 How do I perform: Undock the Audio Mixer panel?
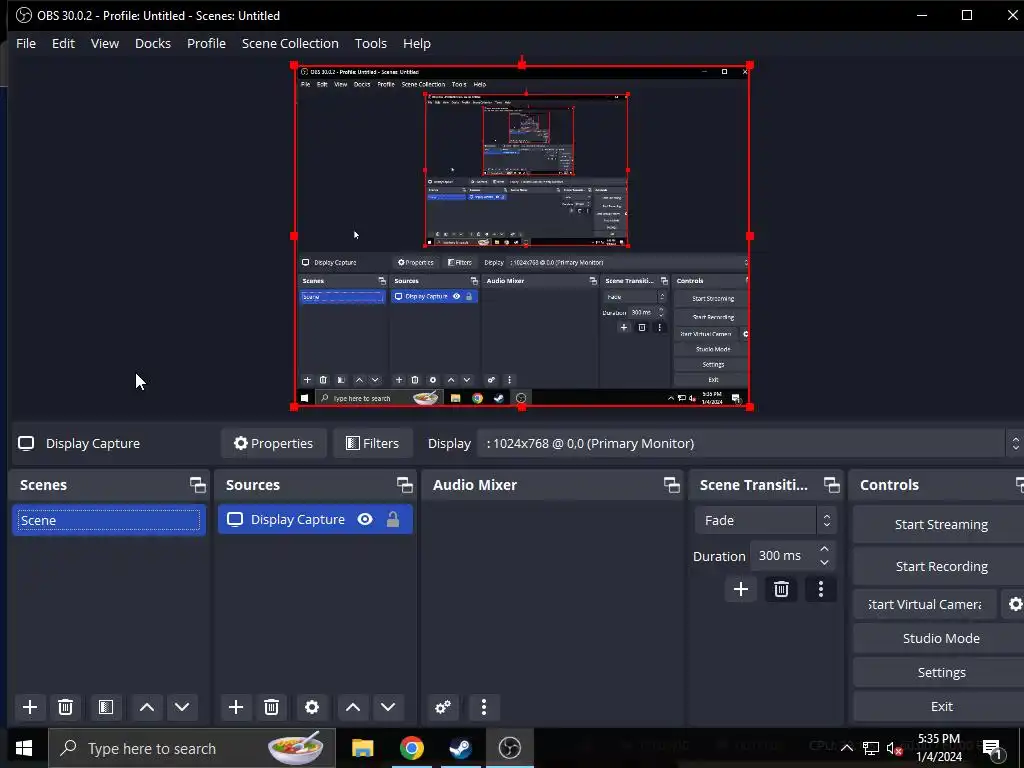click(x=671, y=485)
